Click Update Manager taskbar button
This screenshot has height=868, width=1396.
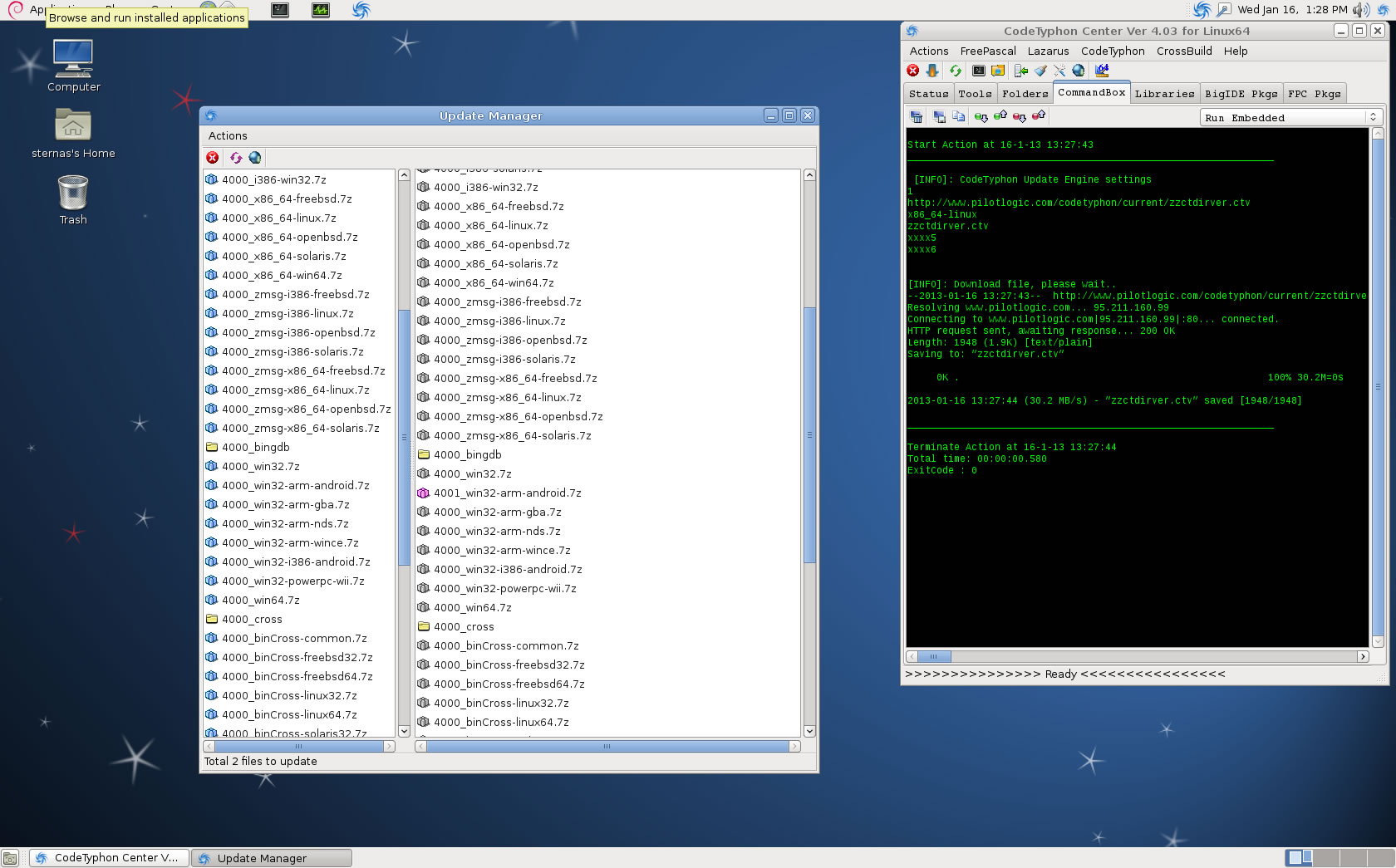[x=272, y=858]
